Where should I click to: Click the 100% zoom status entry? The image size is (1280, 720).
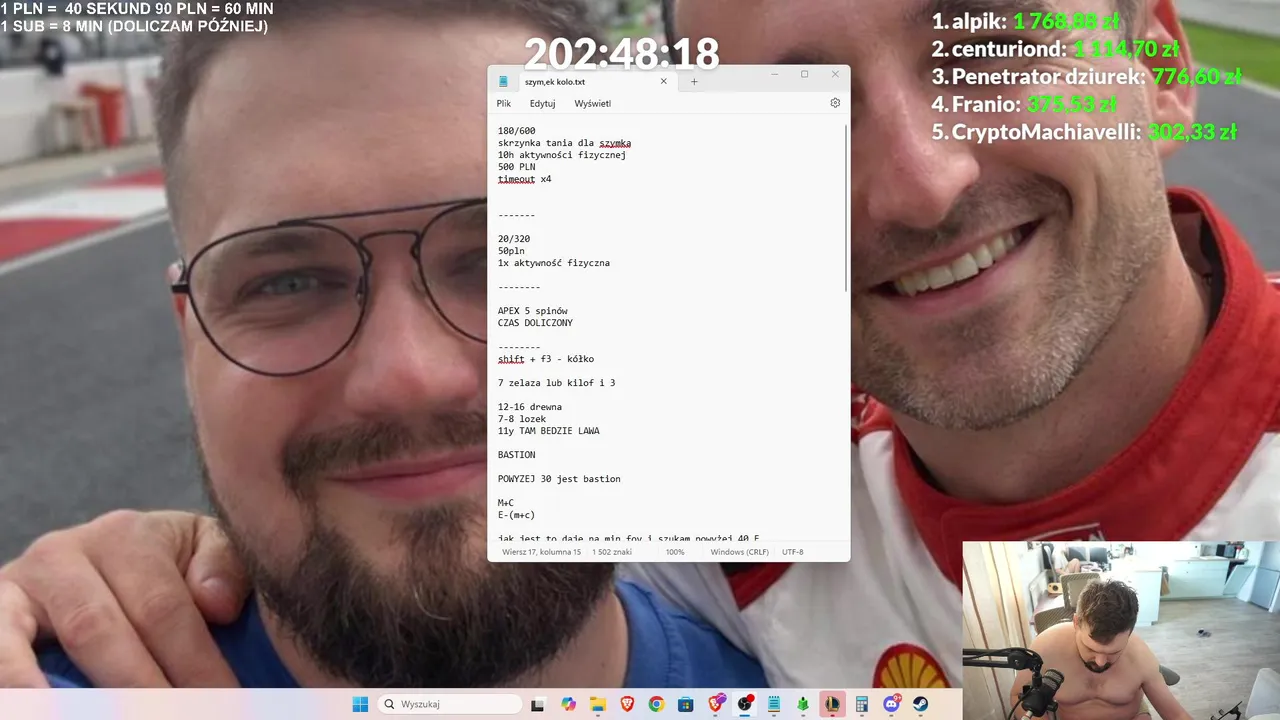tap(675, 551)
